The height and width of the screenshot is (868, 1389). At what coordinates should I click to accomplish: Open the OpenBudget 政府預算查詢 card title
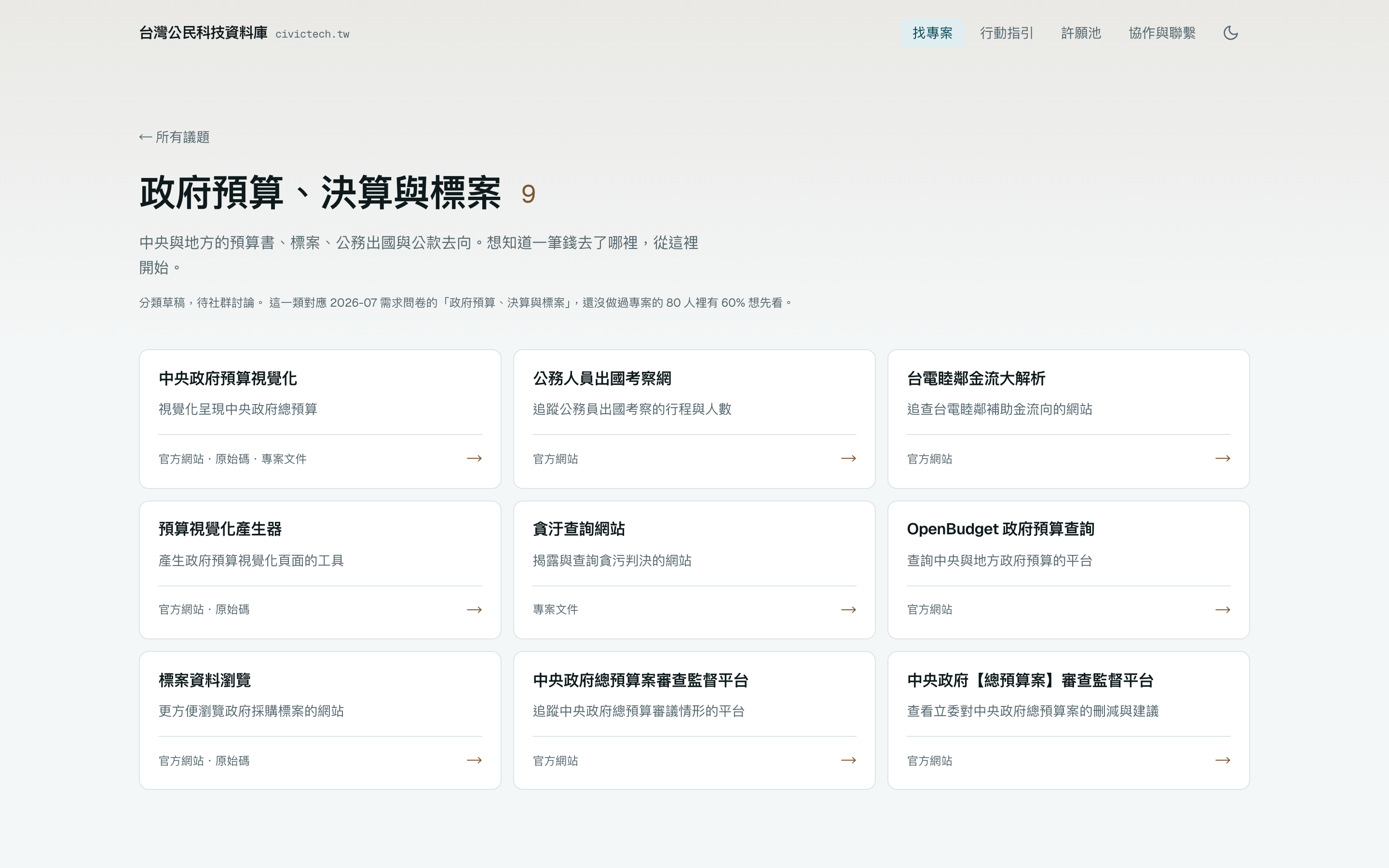(x=1000, y=529)
